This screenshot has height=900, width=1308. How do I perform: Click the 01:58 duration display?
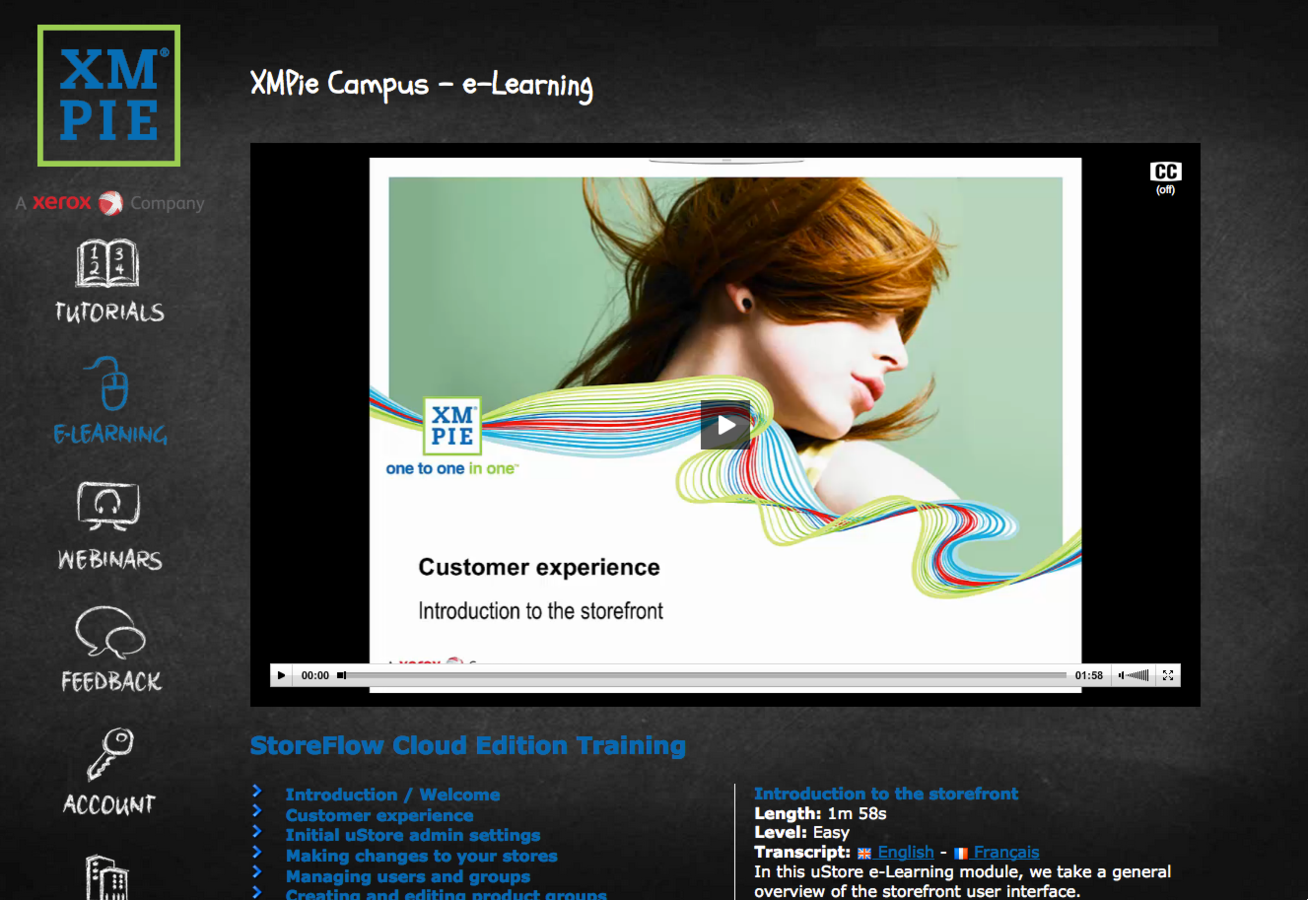click(1089, 676)
